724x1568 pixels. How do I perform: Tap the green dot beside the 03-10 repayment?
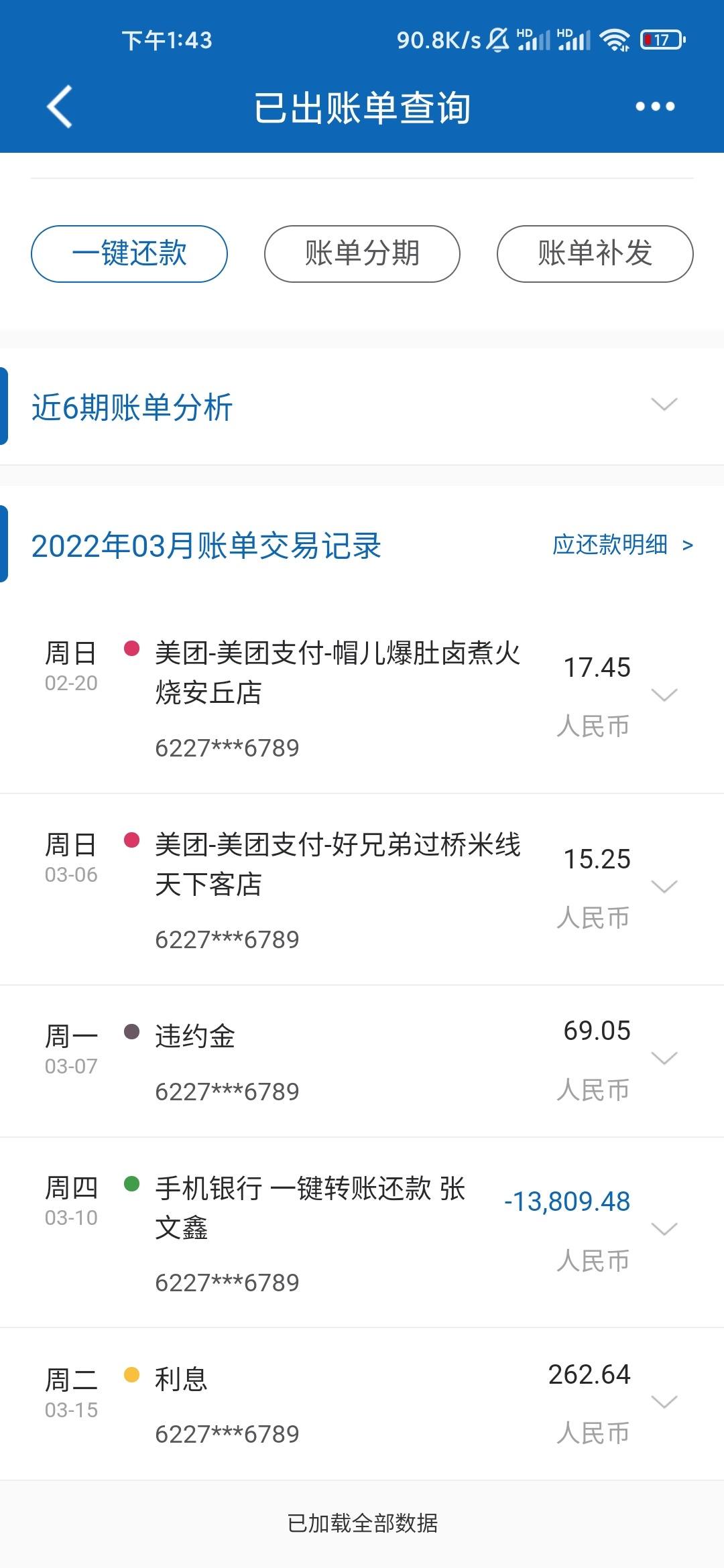[x=131, y=1183]
